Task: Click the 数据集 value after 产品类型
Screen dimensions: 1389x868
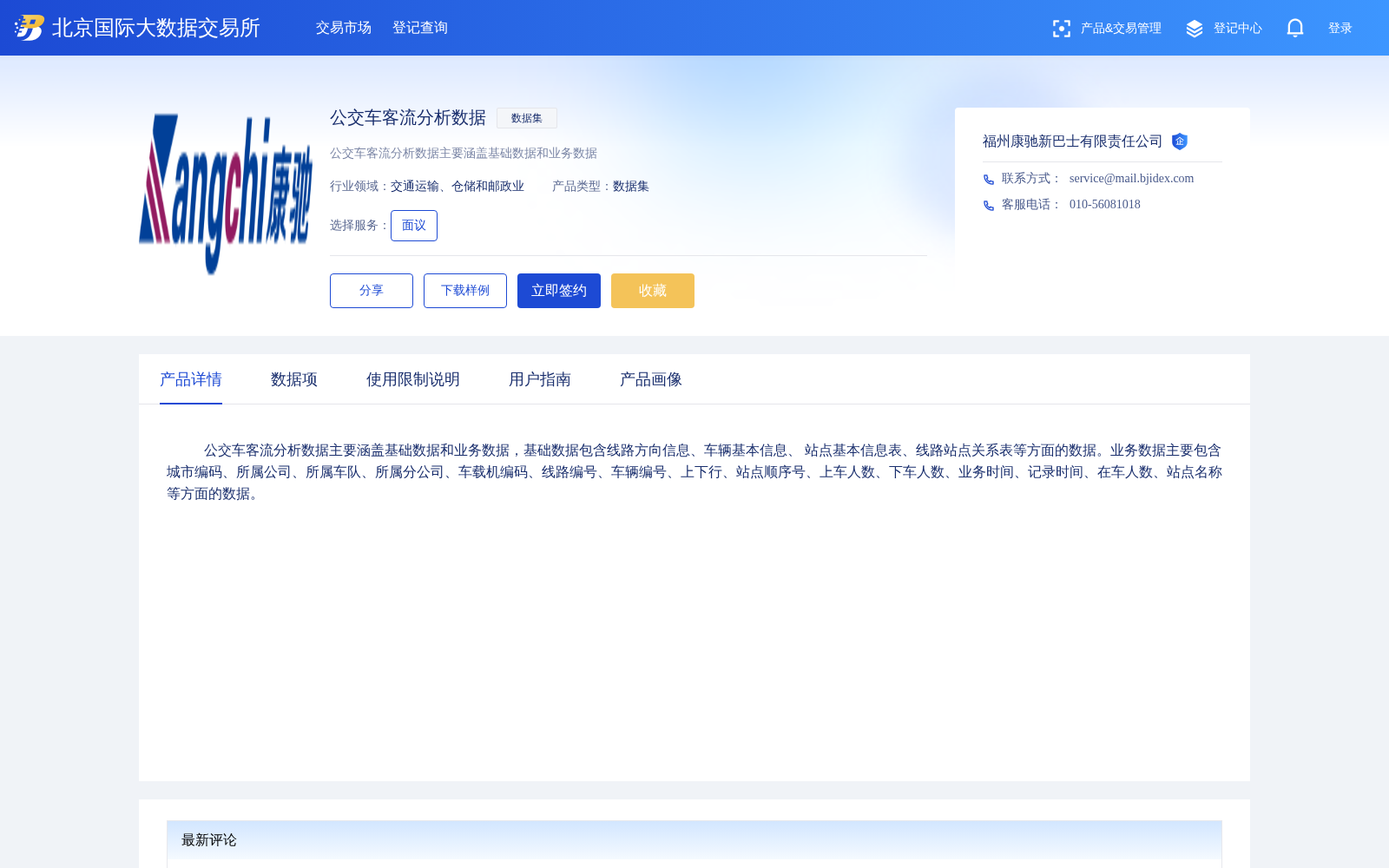Action: (631, 187)
